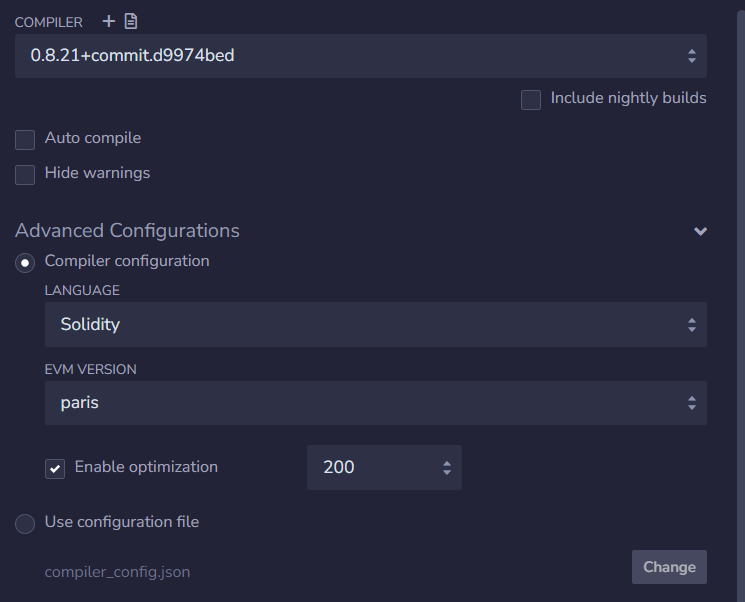The width and height of the screenshot is (745, 602).
Task: Collapse Advanced Configurations with chevron icon
Action: (700, 231)
